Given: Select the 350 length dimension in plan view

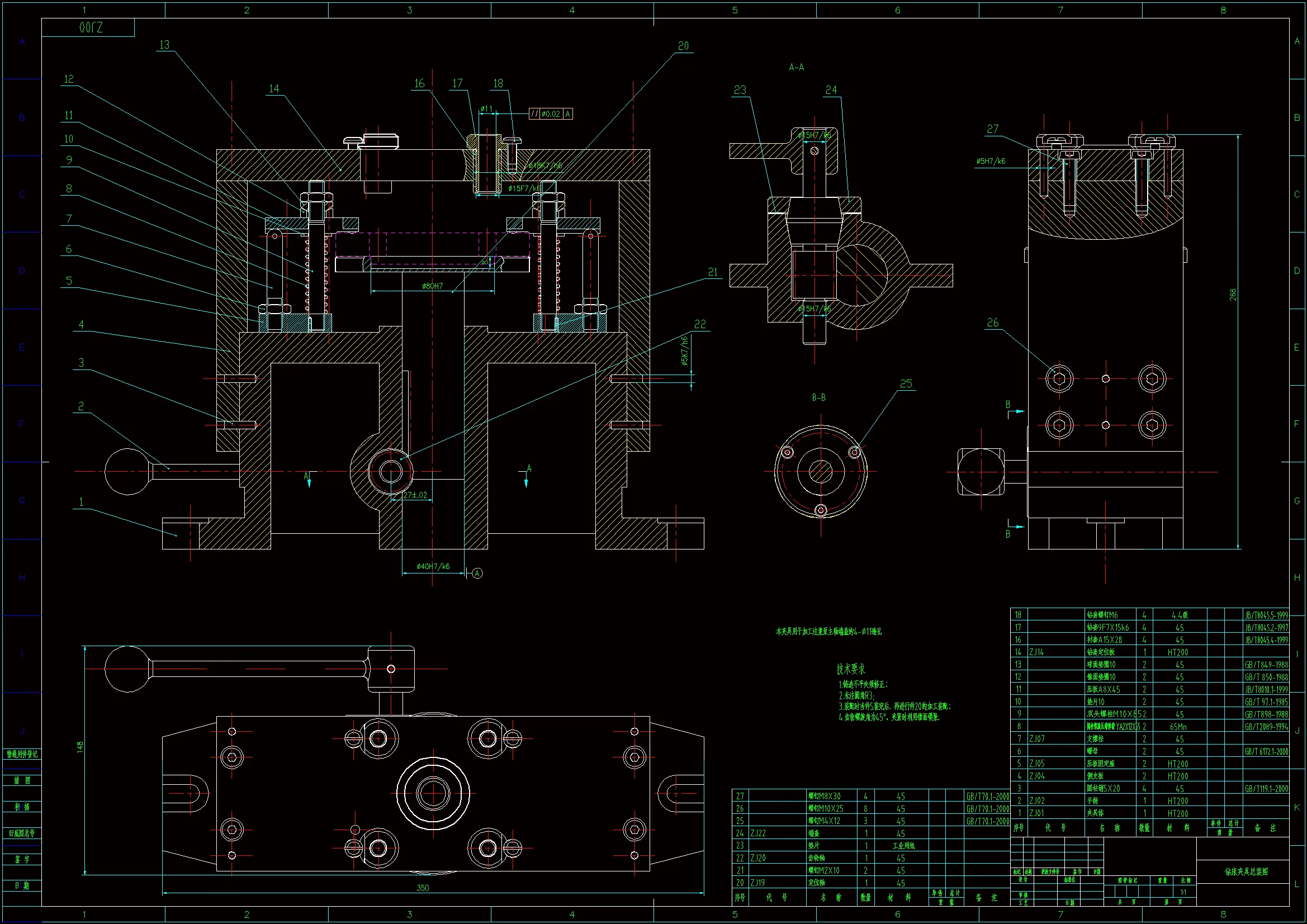Looking at the screenshot, I should [423, 888].
